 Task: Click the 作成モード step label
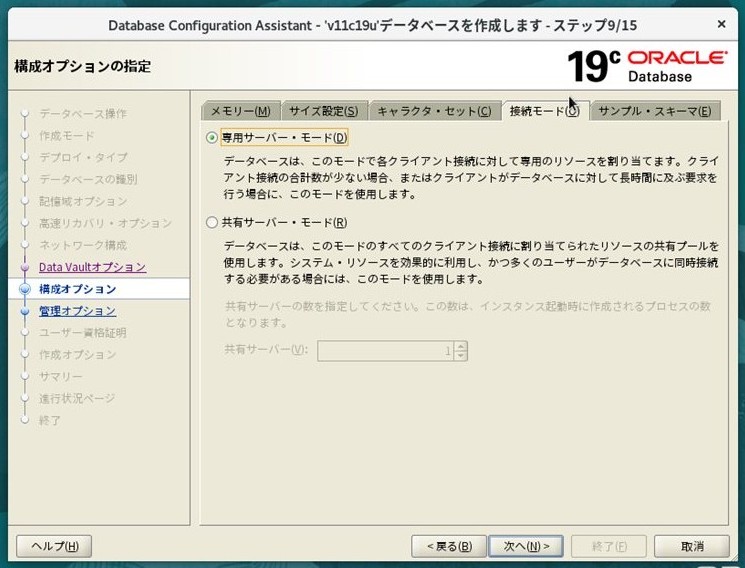click(x=67, y=135)
